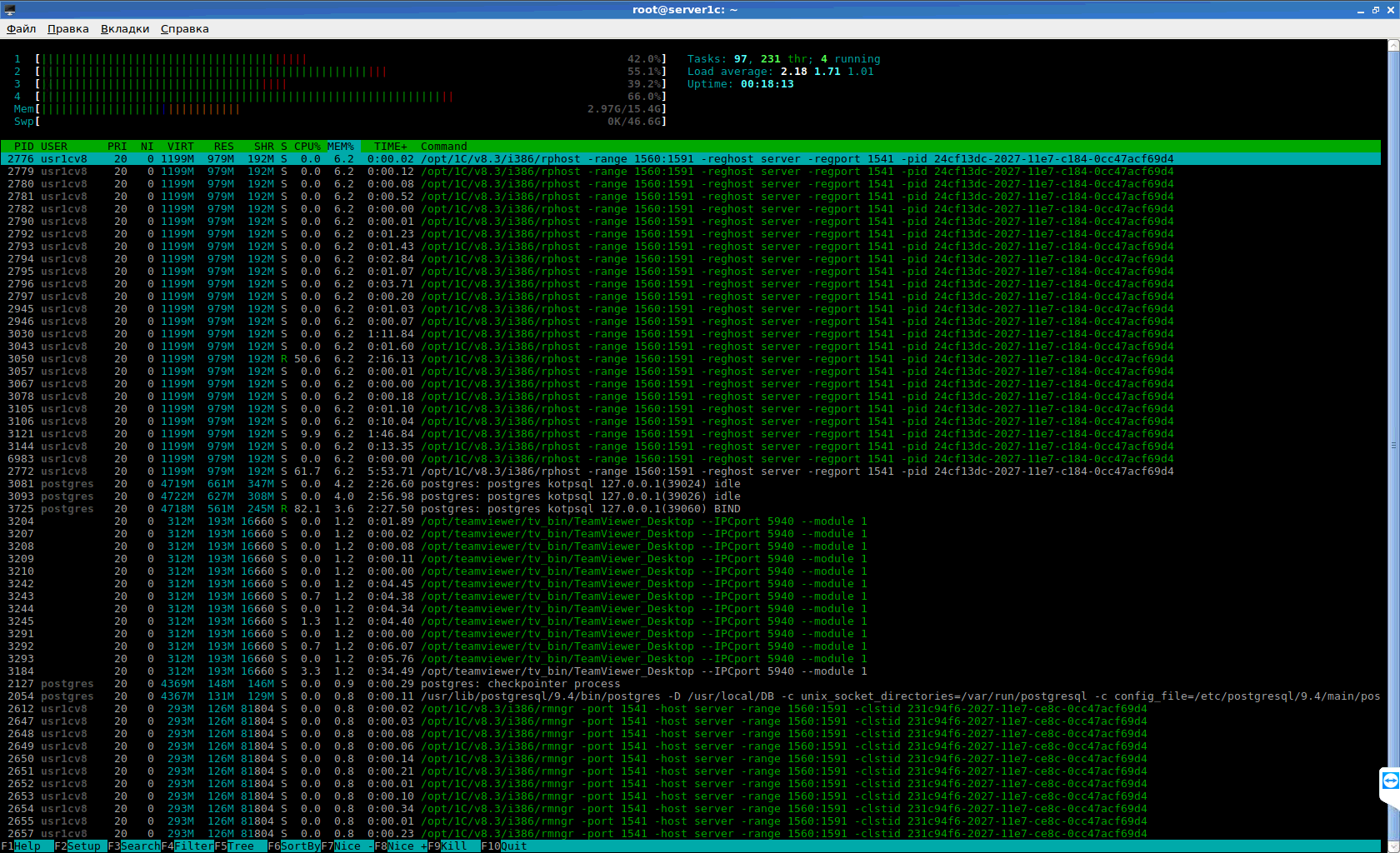Click the TeamViewer side panel icon
1400x853 pixels.
click(1390, 781)
